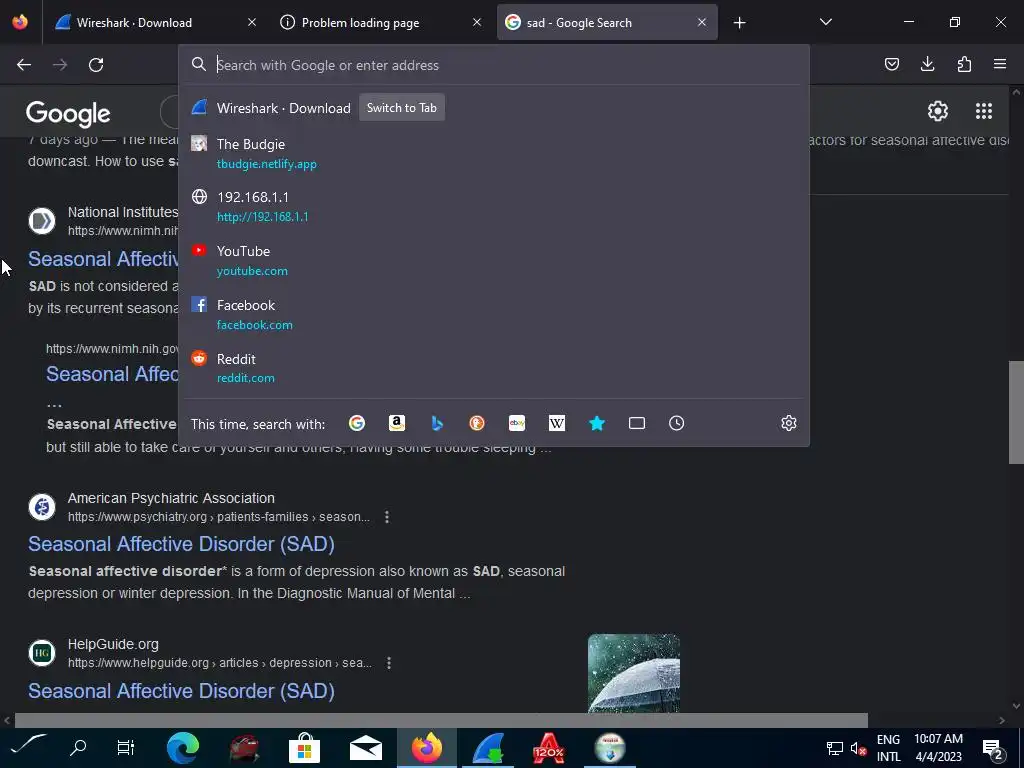Open the Windows Start menu
Image resolution: width=1024 pixels, height=768 pixels.
coord(29,746)
